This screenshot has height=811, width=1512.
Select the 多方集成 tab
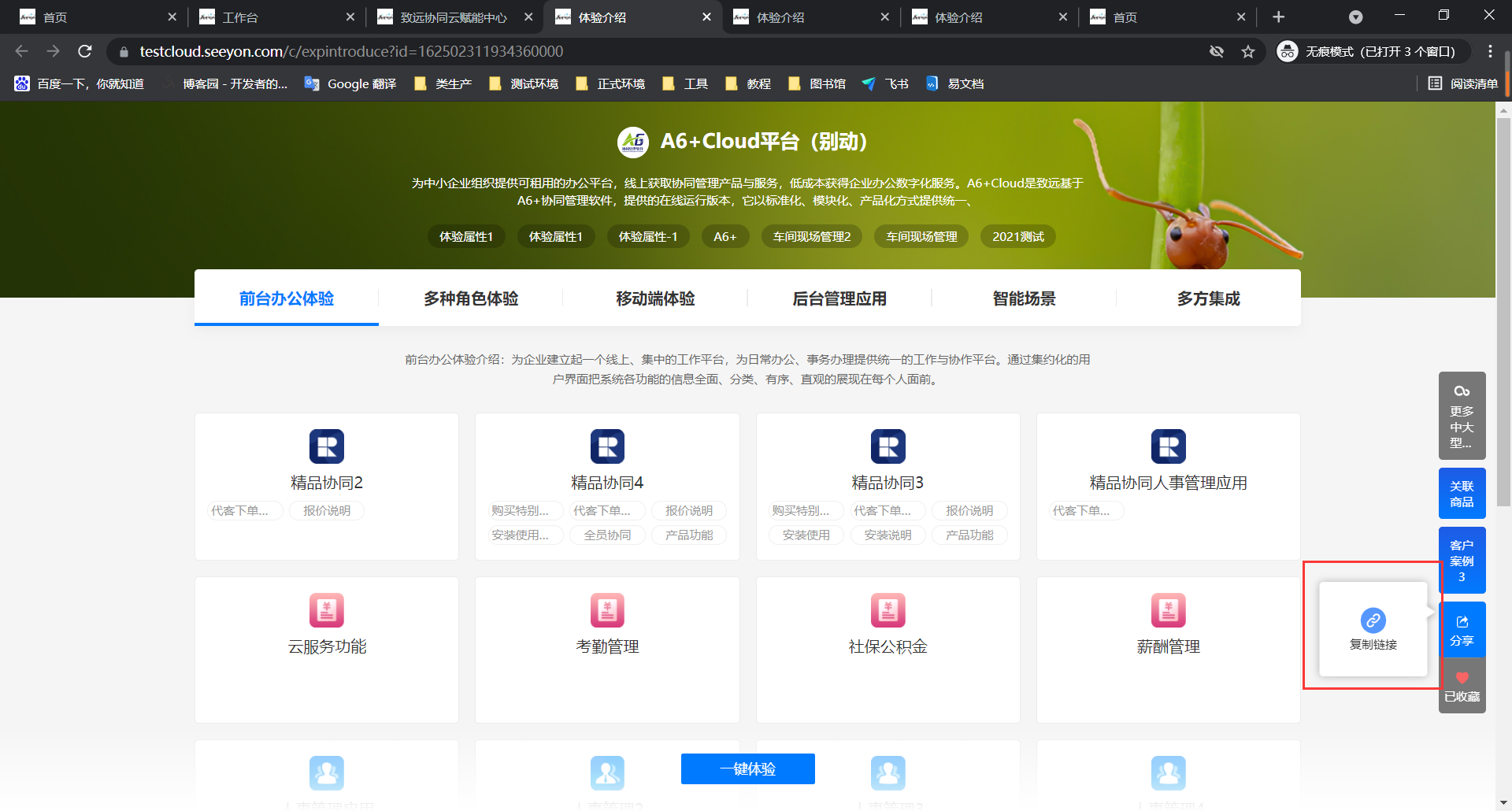point(1208,298)
